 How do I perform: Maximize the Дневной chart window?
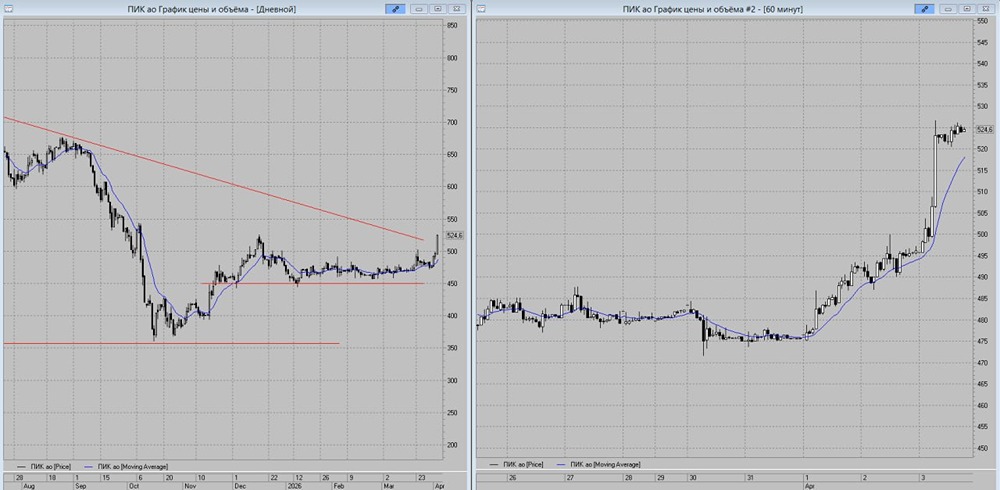pos(438,9)
